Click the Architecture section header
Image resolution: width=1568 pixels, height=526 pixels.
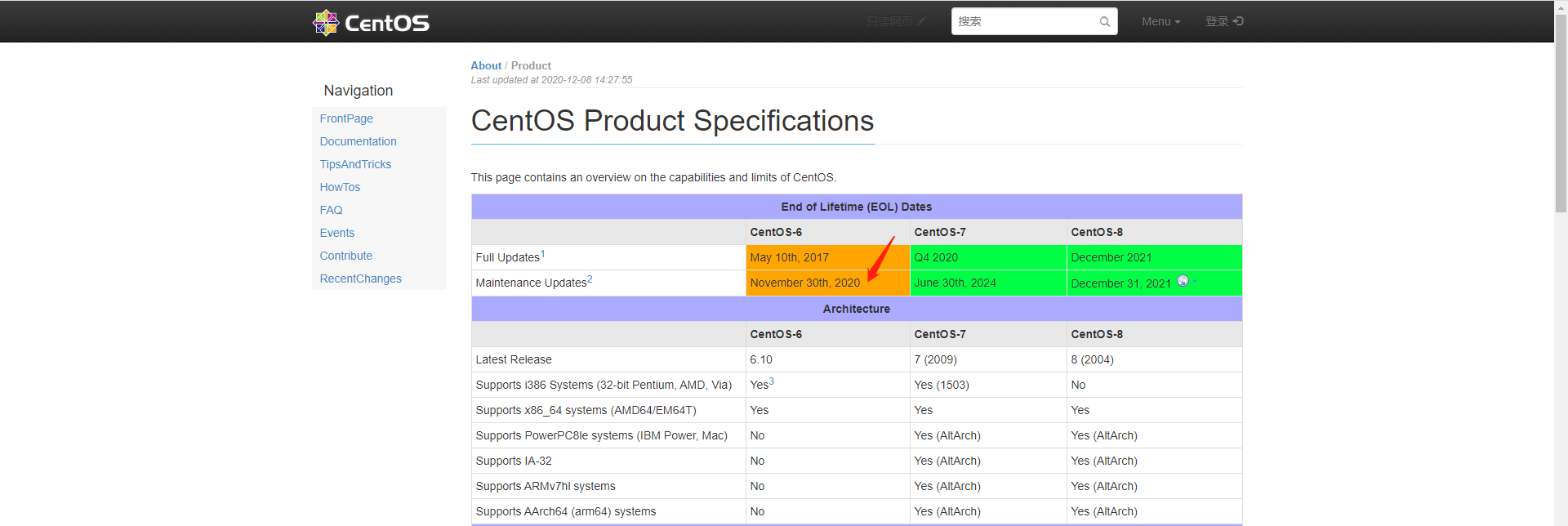click(857, 309)
